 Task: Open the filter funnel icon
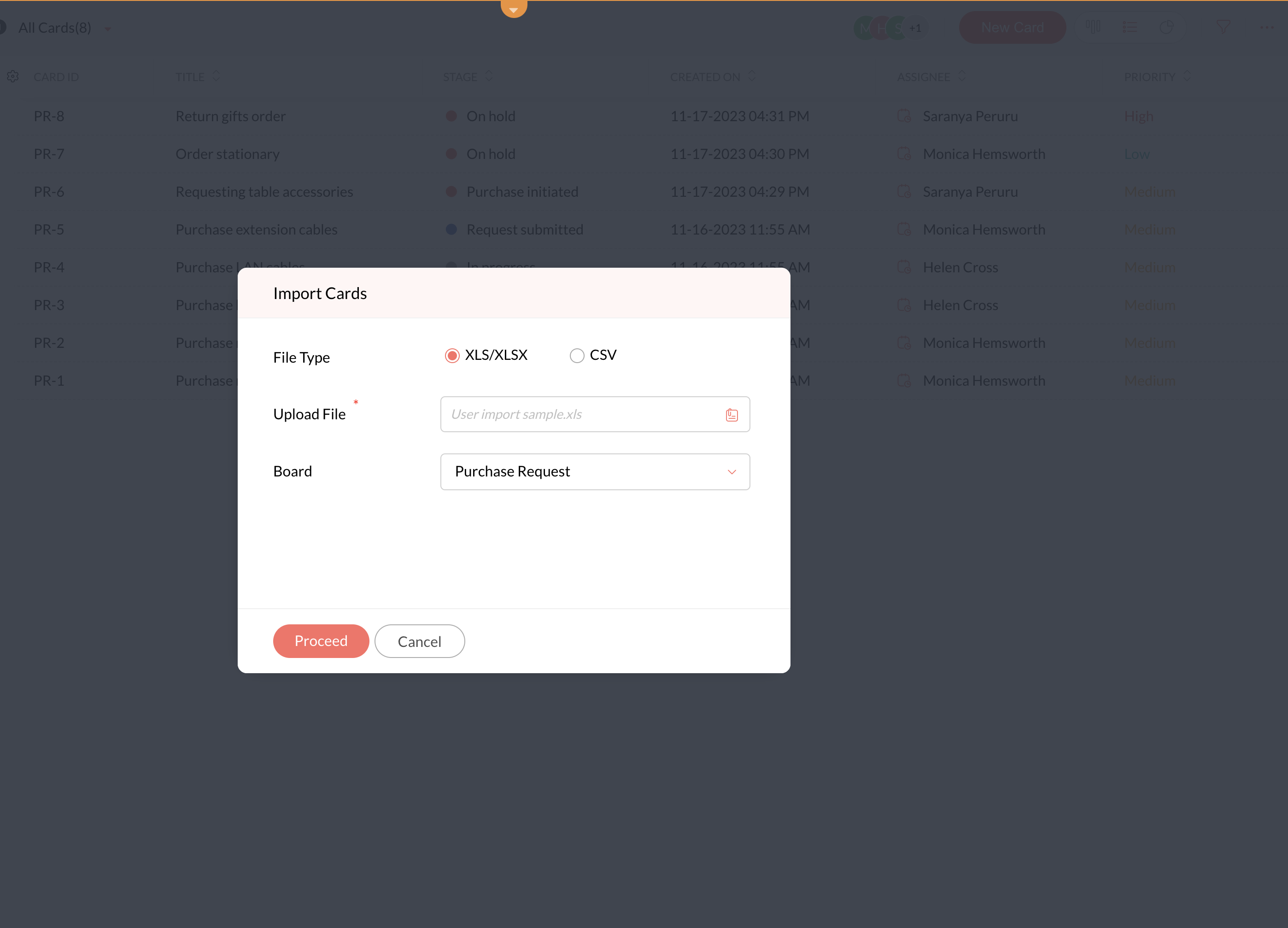(1223, 27)
